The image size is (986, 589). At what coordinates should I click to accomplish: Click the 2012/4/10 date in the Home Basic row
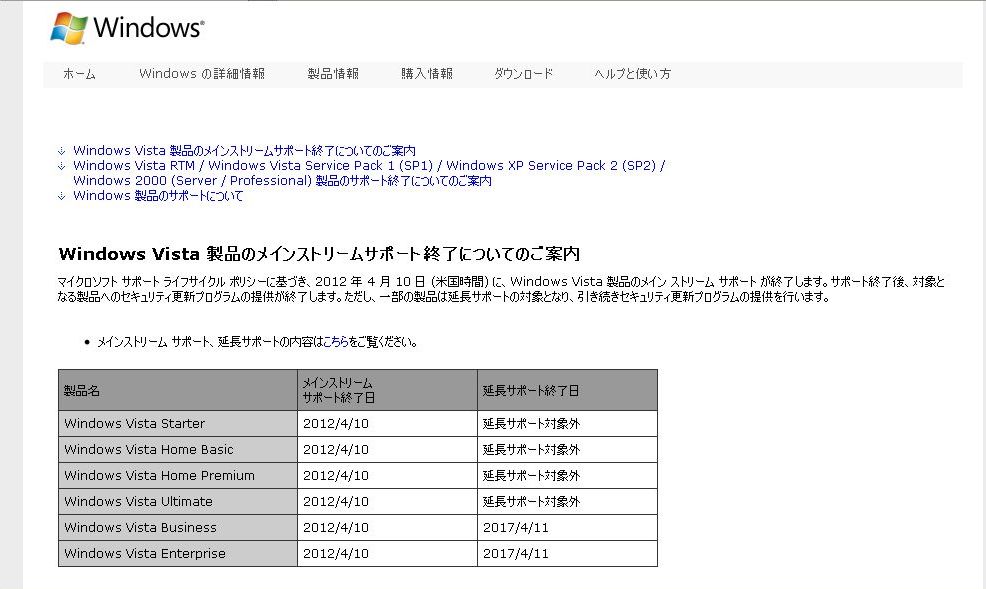[336, 450]
